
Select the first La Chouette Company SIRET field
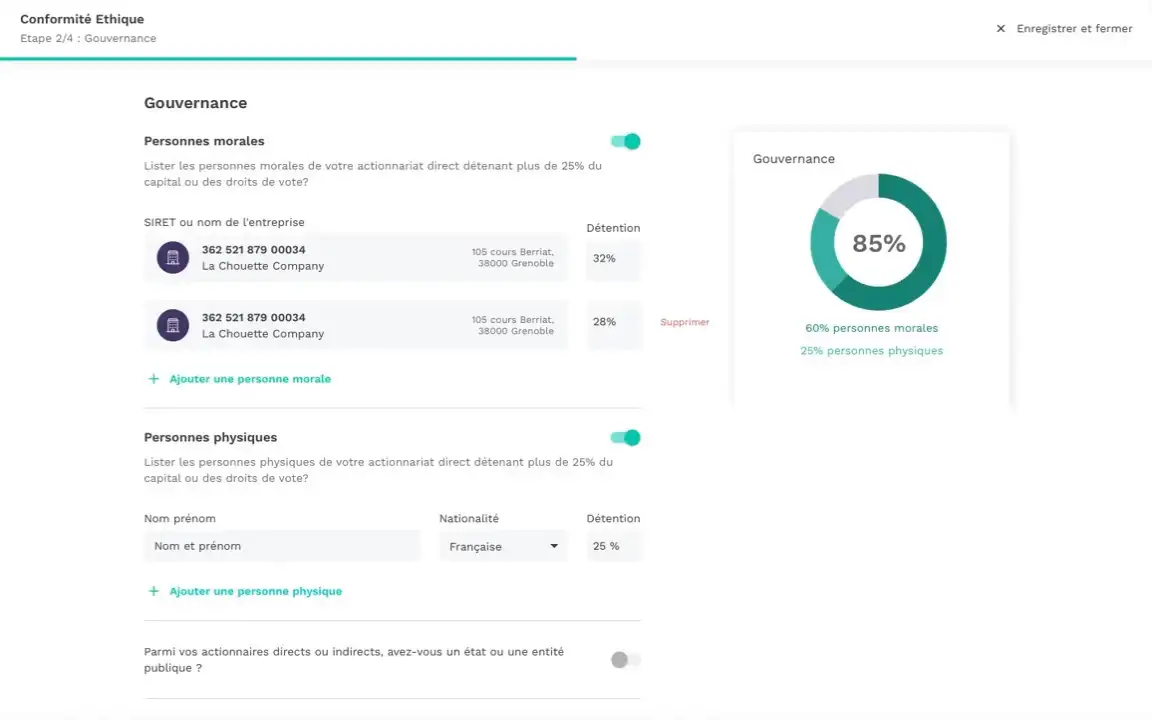[x=356, y=258]
